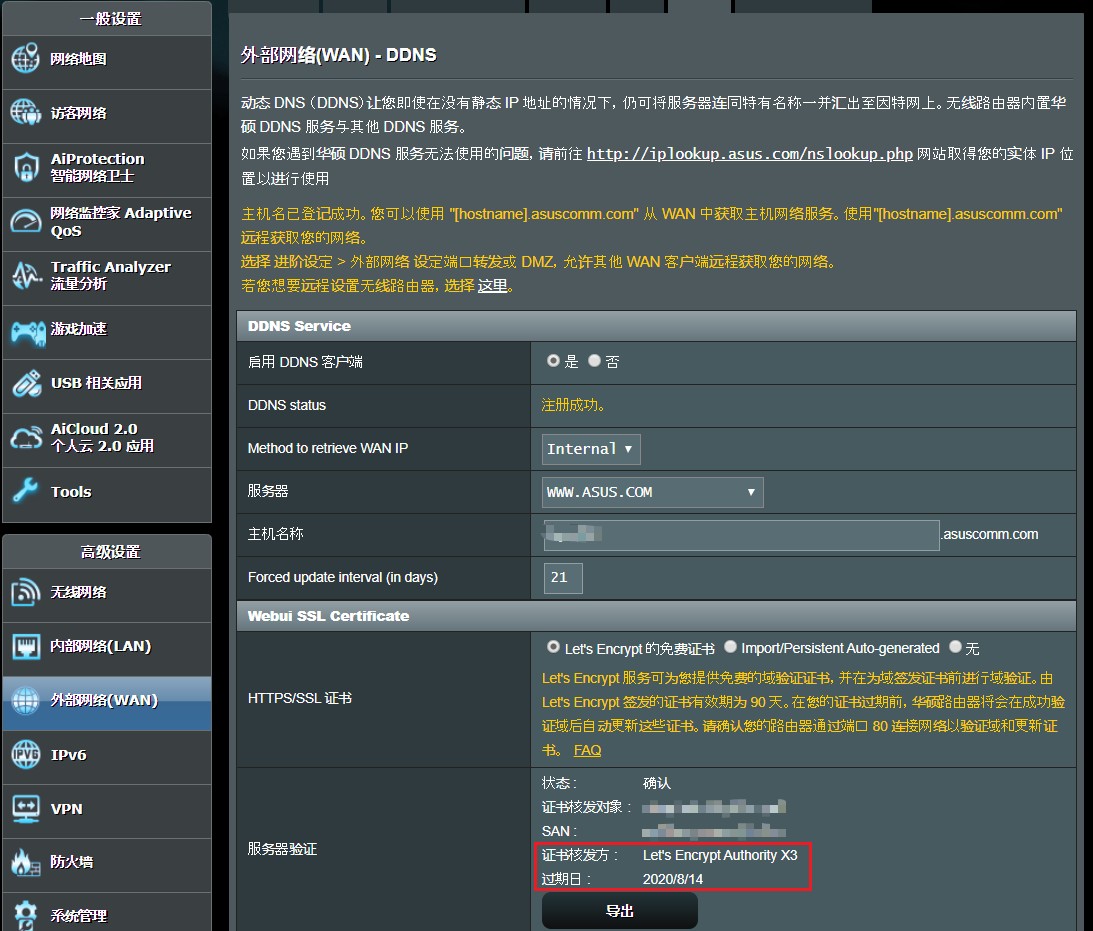Open the Method to retrieve WAN IP dropdown

click(x=590, y=449)
